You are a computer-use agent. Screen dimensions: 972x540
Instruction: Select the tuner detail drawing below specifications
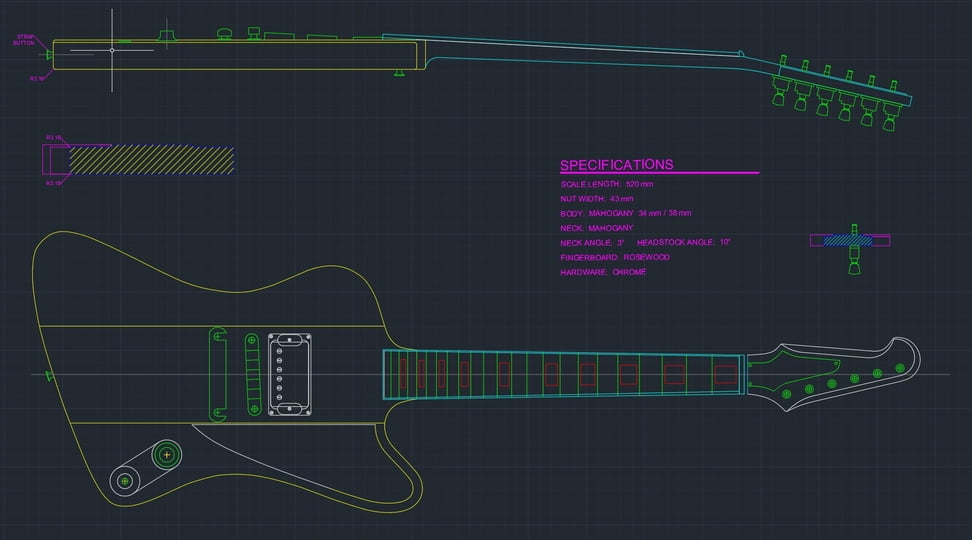pos(851,252)
